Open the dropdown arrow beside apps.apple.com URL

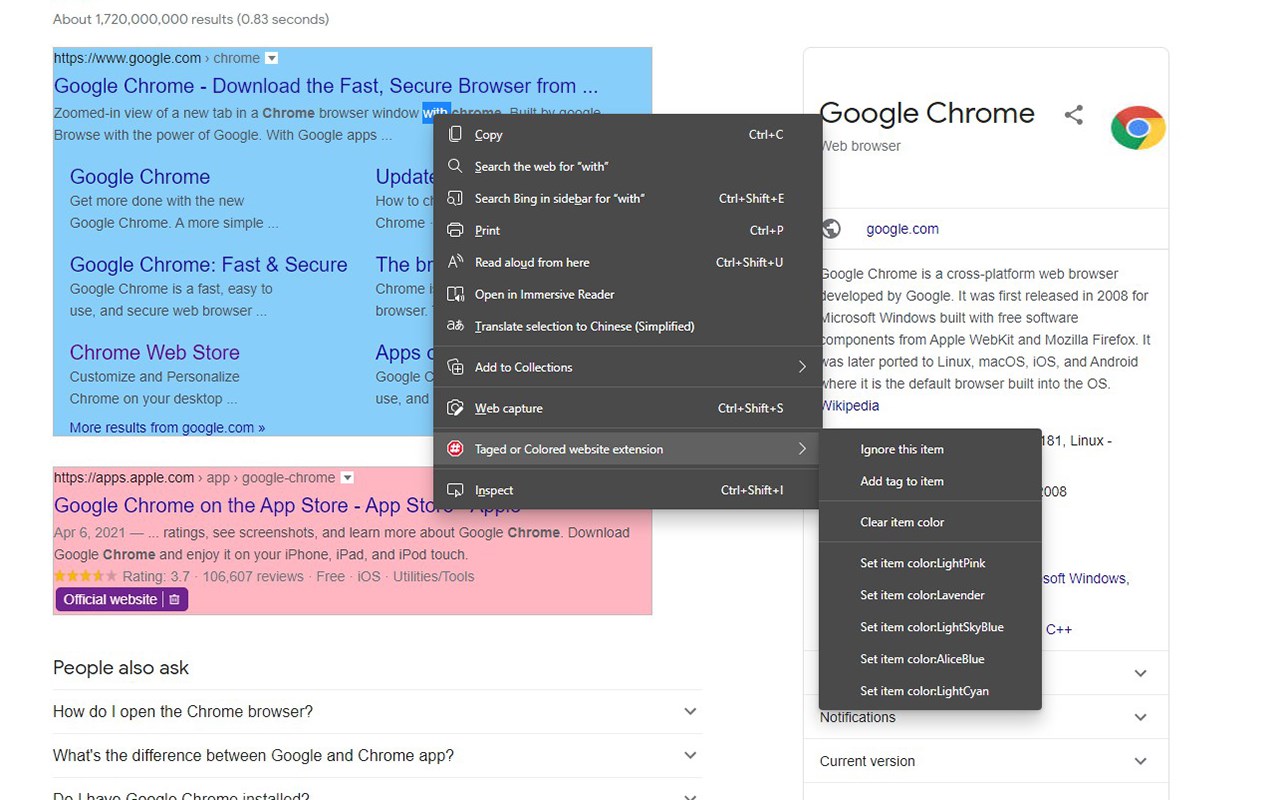click(x=347, y=477)
